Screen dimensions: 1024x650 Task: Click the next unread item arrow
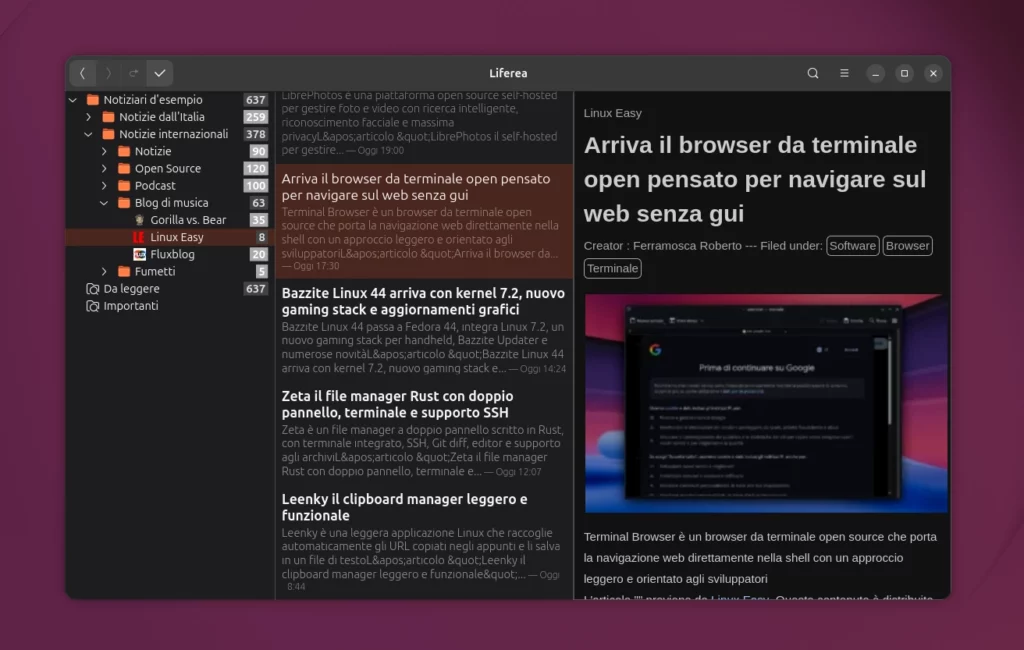[134, 73]
